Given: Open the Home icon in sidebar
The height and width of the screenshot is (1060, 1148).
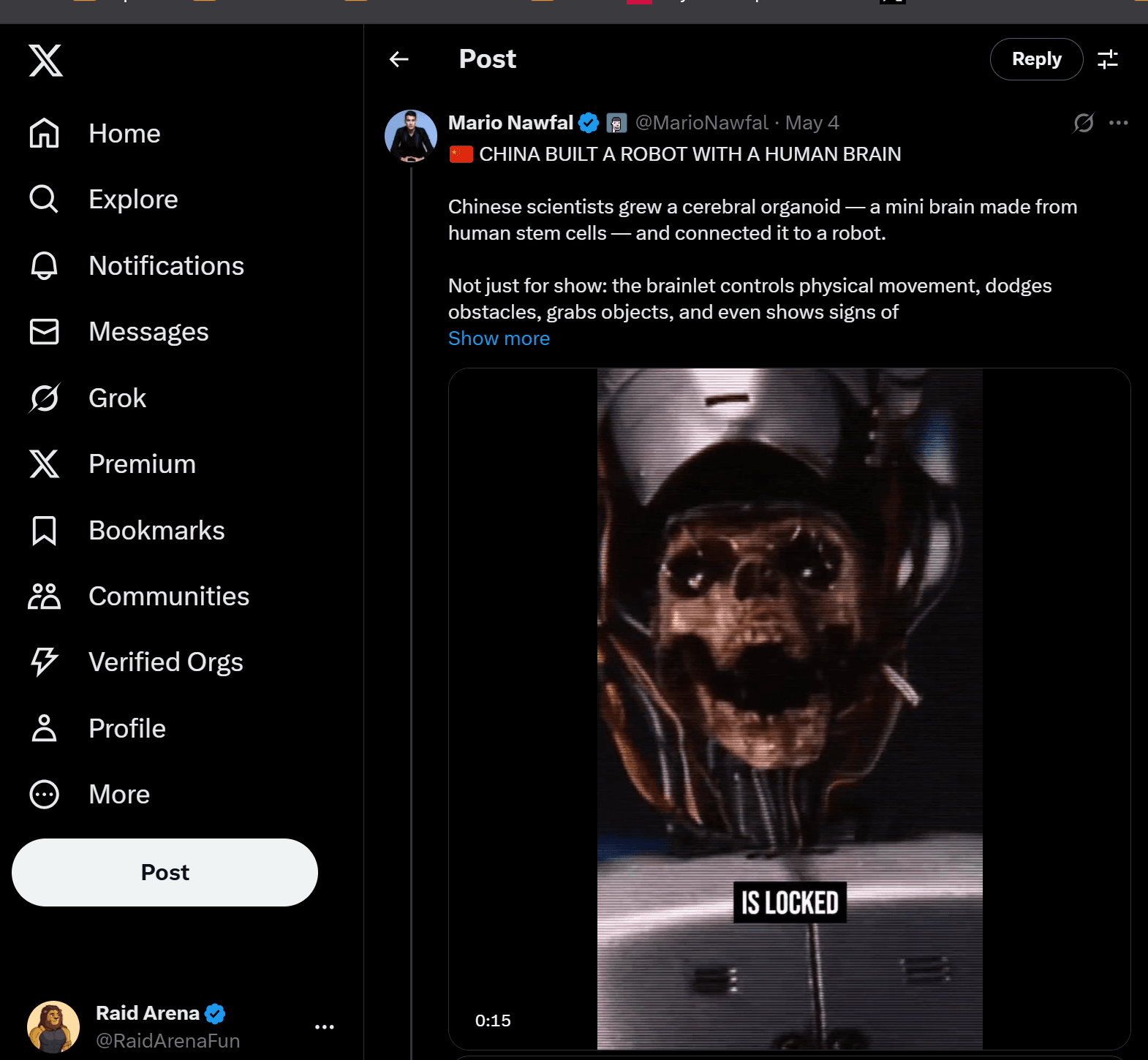Looking at the screenshot, I should click(44, 133).
